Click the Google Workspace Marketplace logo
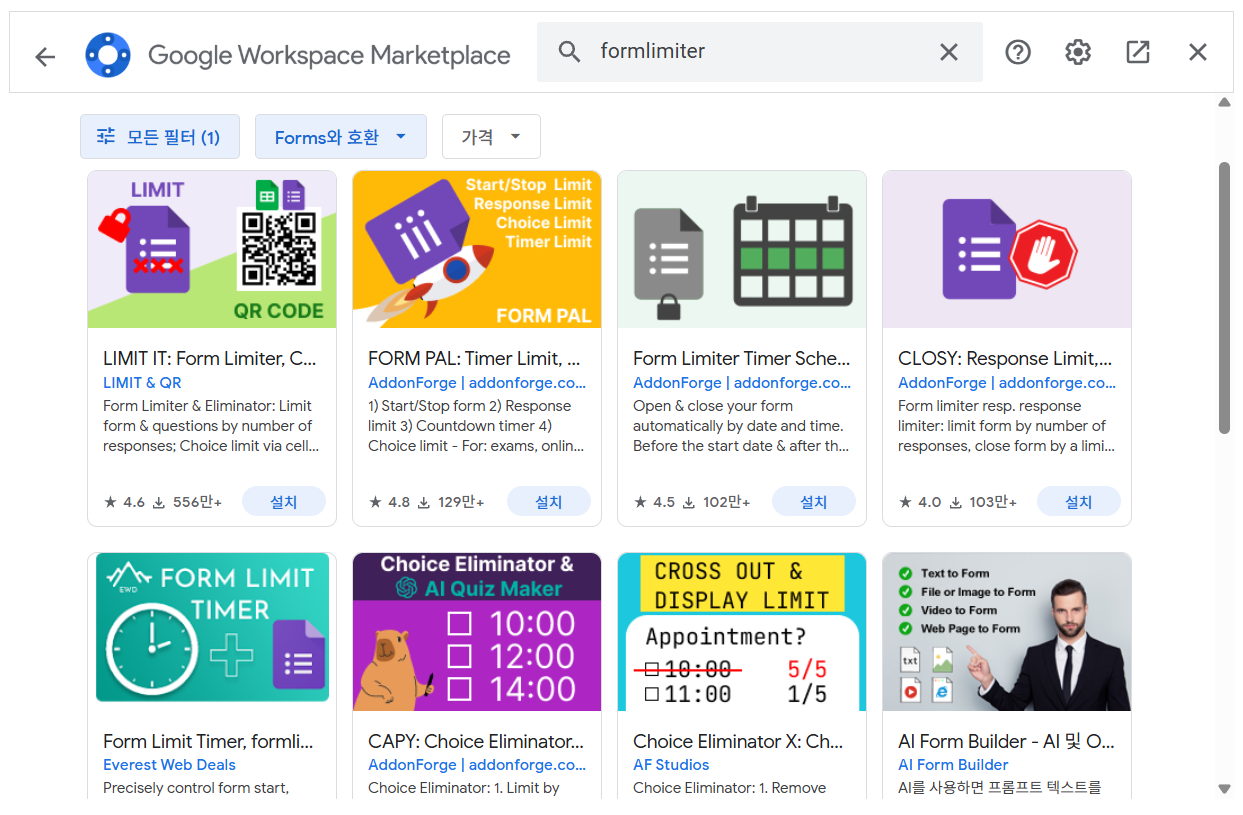 108,55
